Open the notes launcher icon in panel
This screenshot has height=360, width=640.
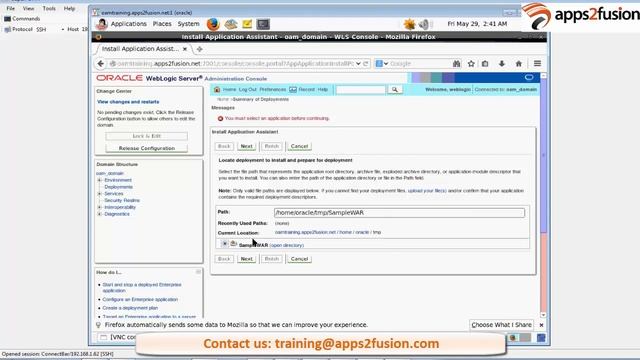point(247,24)
